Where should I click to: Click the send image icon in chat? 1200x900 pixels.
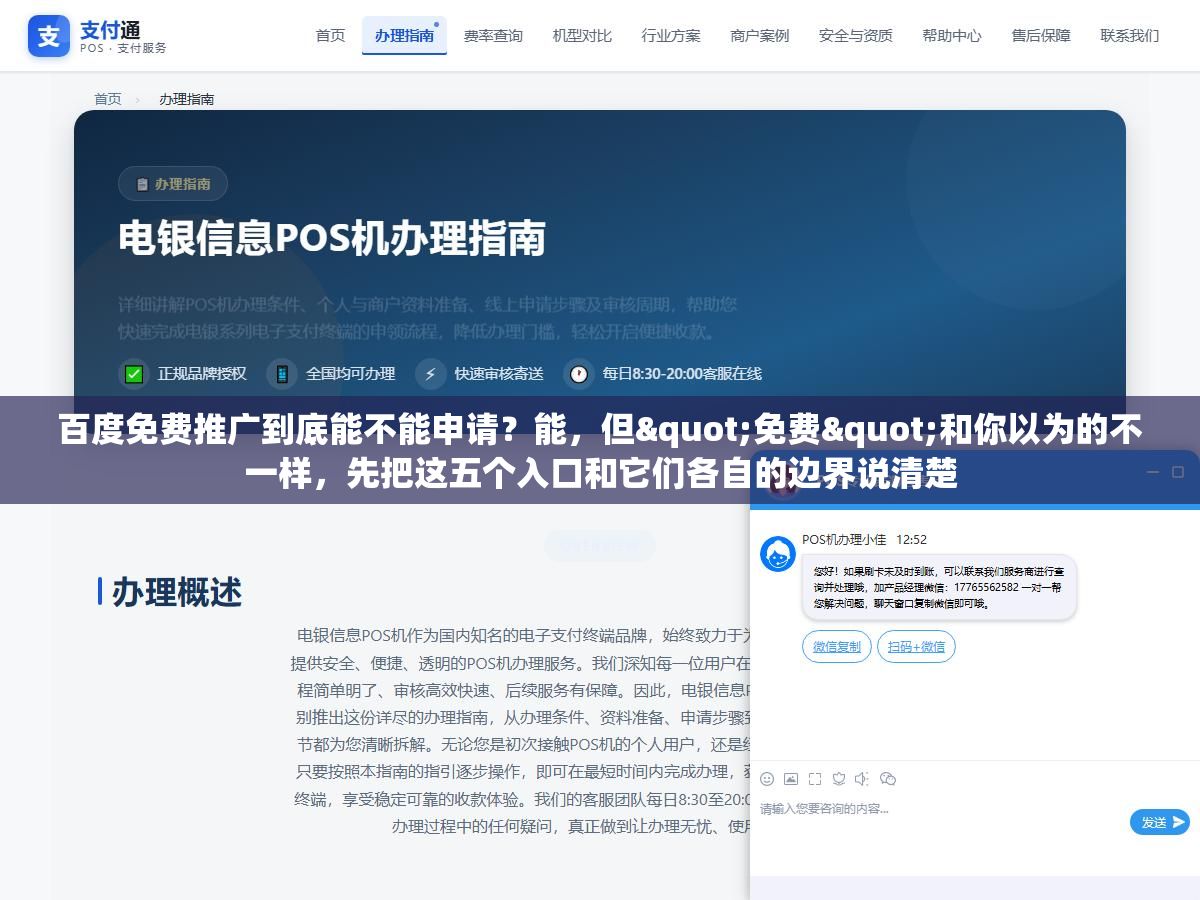coord(791,779)
